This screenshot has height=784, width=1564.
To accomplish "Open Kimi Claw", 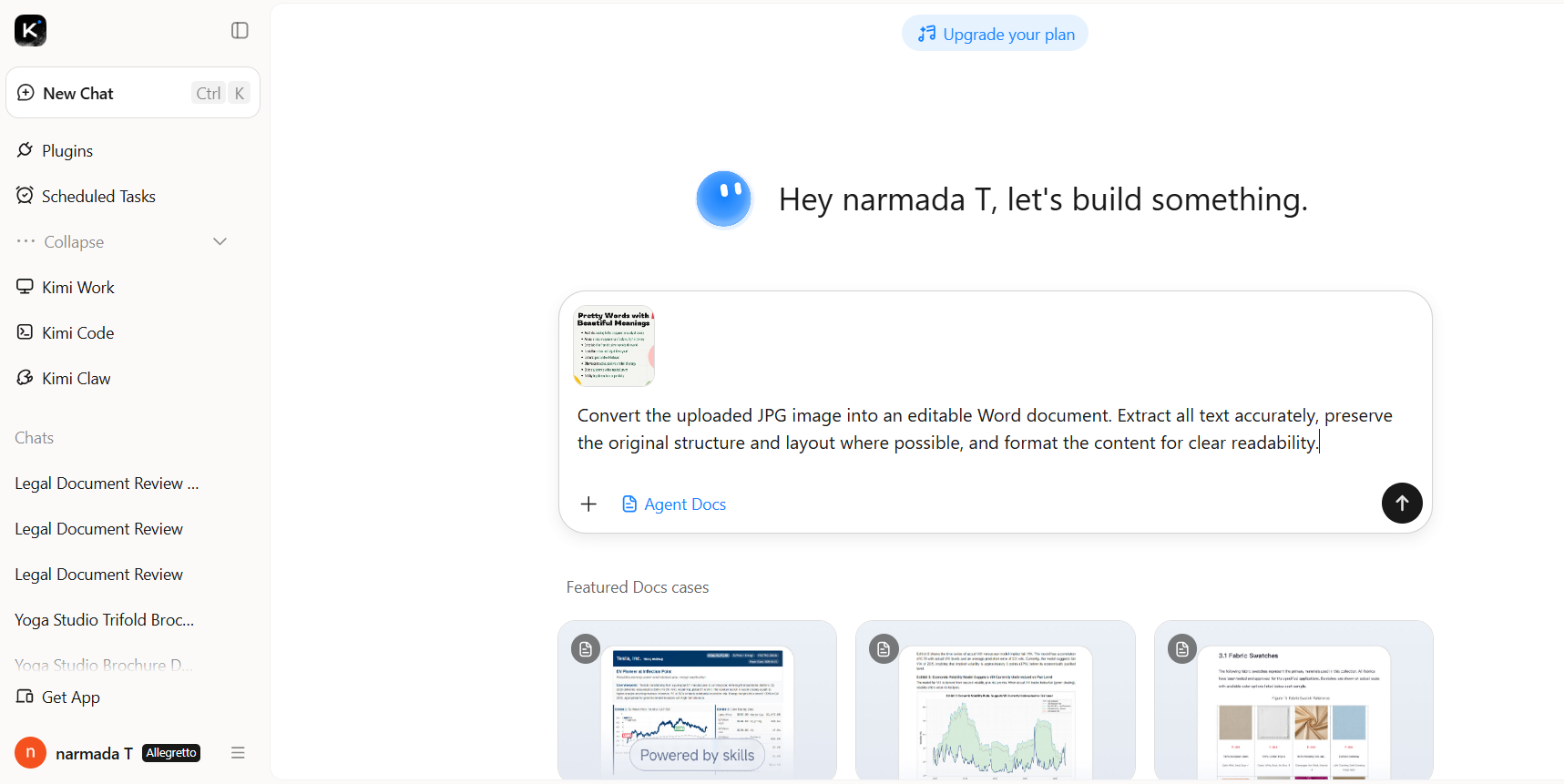I will (76, 378).
